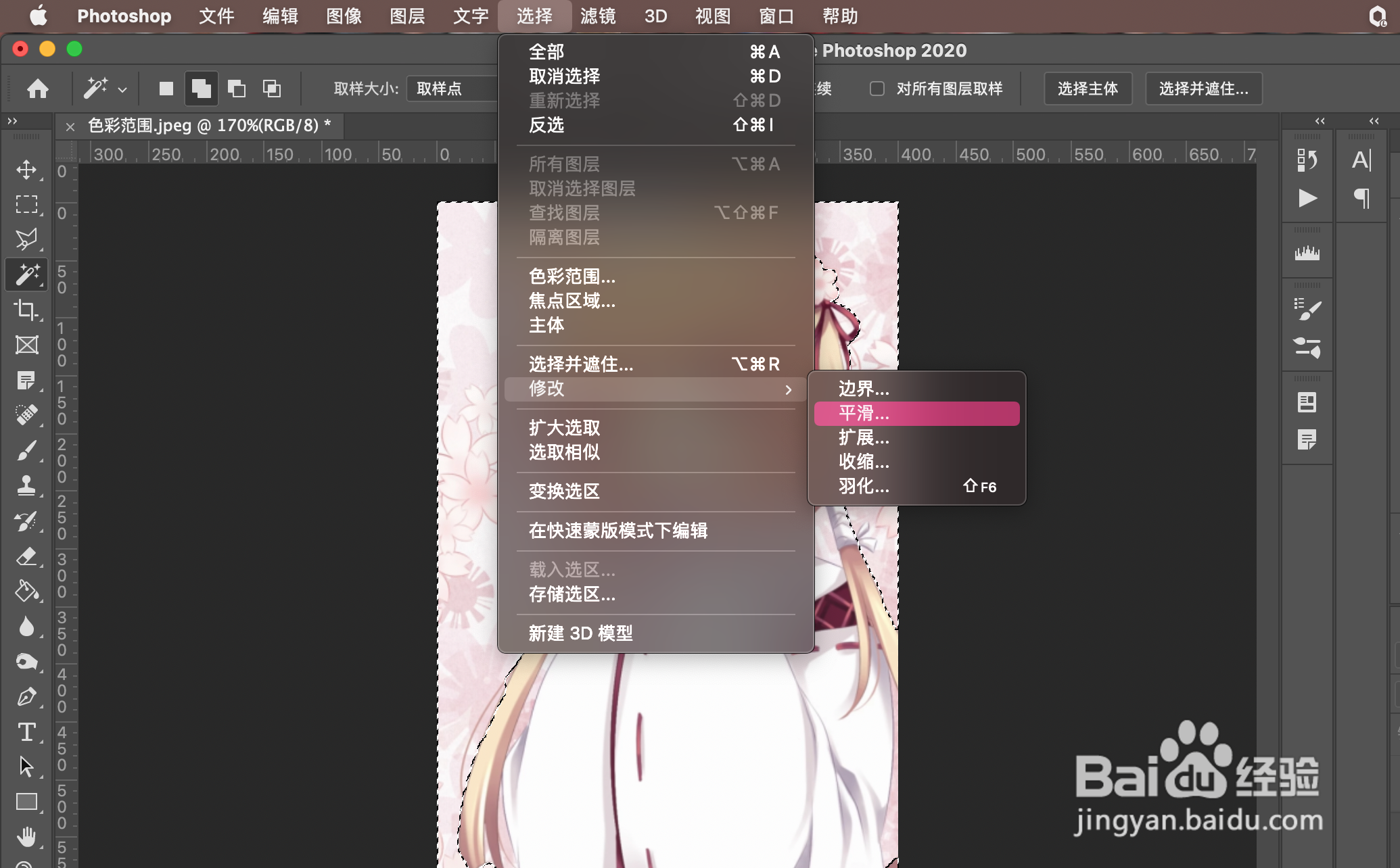
Task: Open the Photoshop application menu
Action: point(124,16)
